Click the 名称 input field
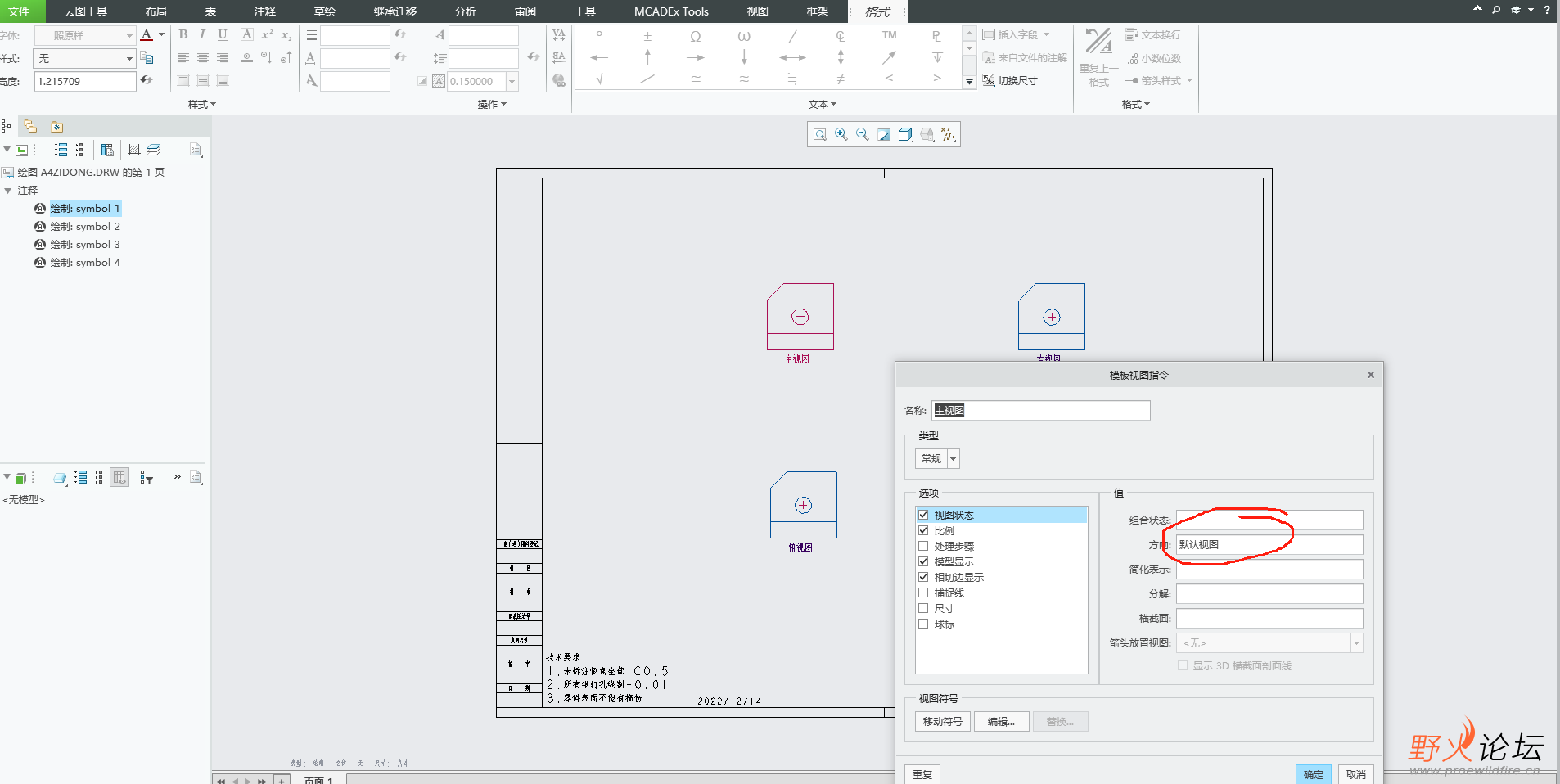Viewport: 1560px width, 784px height. point(1040,410)
